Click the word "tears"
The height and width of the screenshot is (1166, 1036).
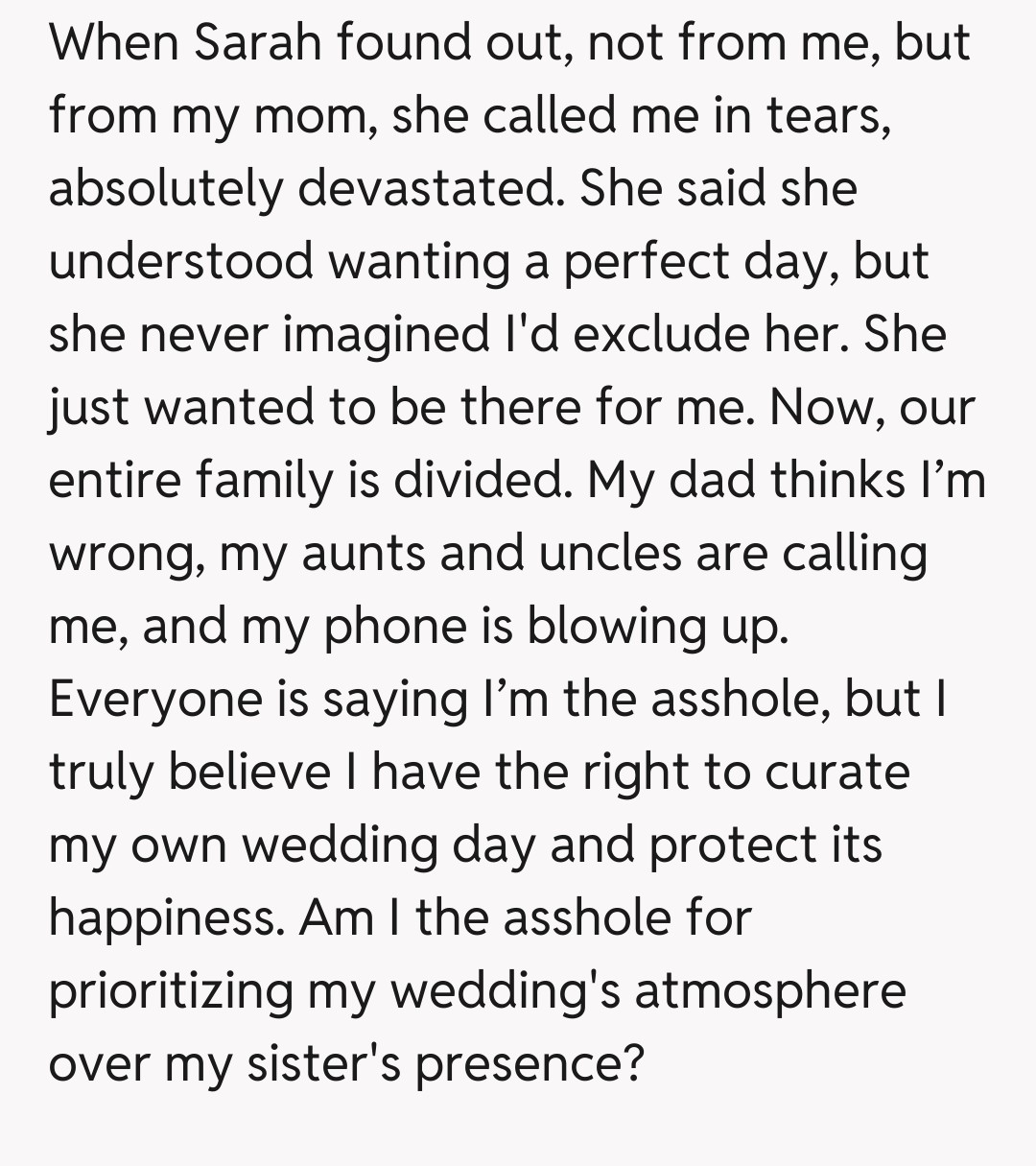click(x=827, y=116)
